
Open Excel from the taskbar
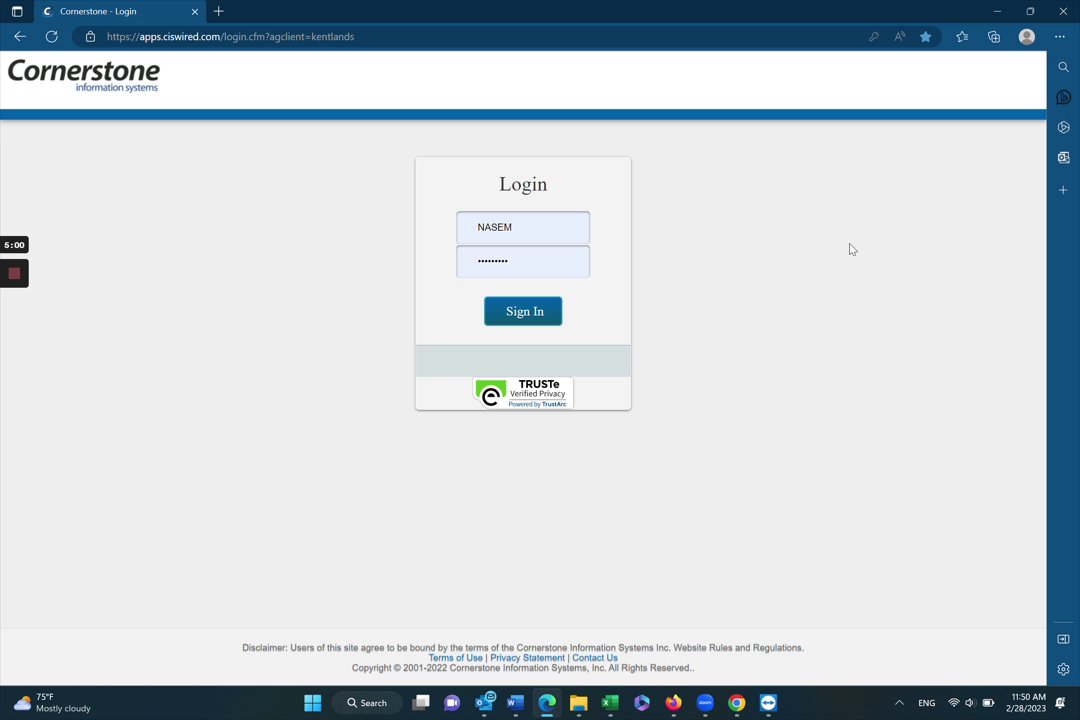pos(610,703)
